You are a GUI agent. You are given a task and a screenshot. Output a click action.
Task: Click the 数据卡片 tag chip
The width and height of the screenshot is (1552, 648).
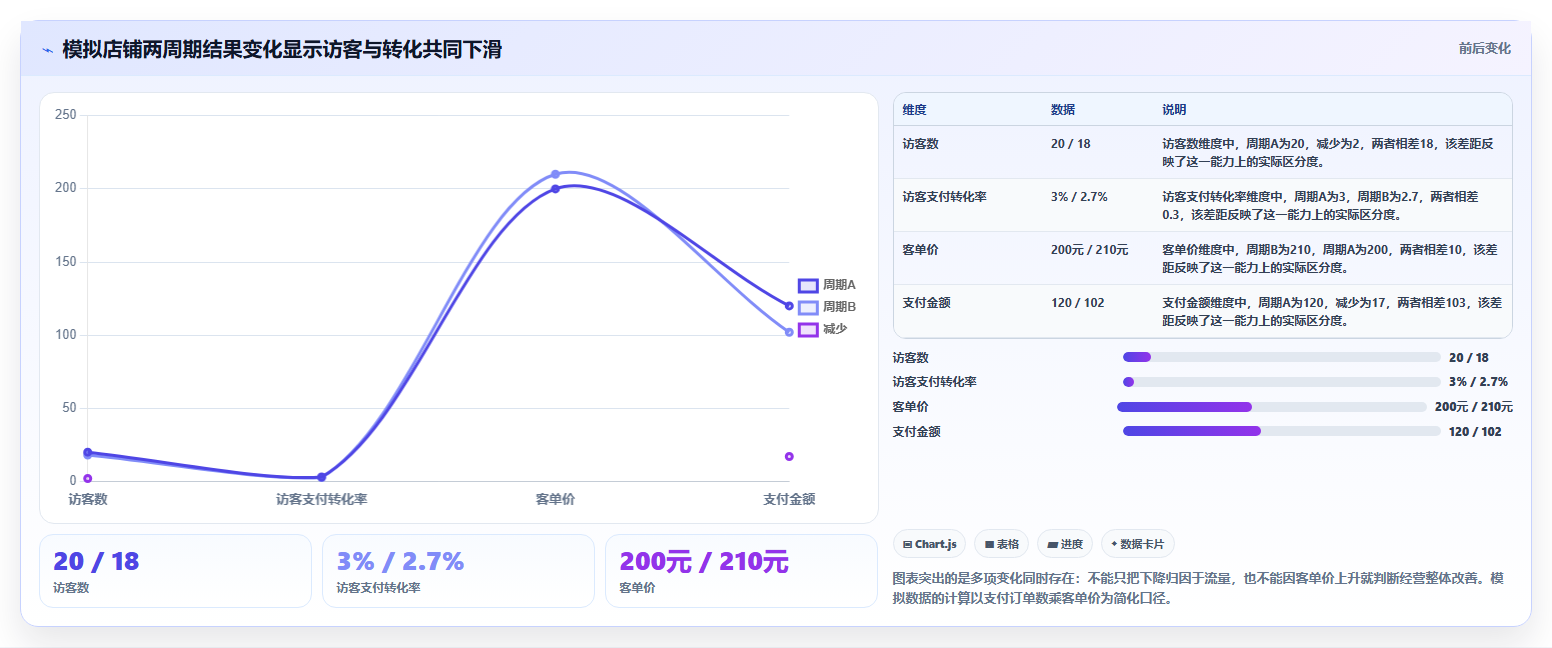point(1137,544)
